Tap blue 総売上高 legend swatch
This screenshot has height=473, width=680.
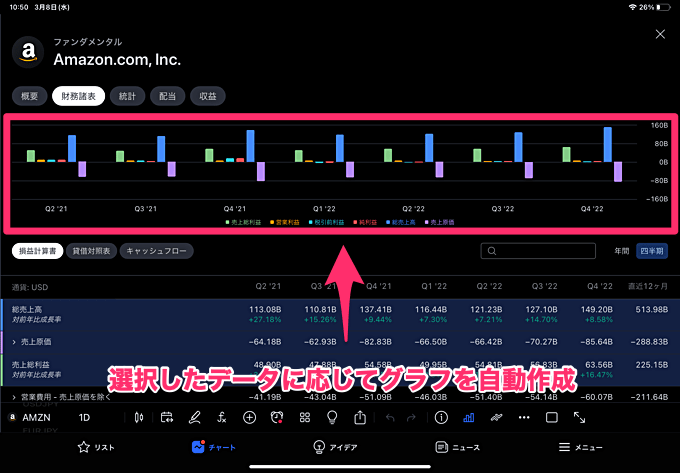pos(388,222)
